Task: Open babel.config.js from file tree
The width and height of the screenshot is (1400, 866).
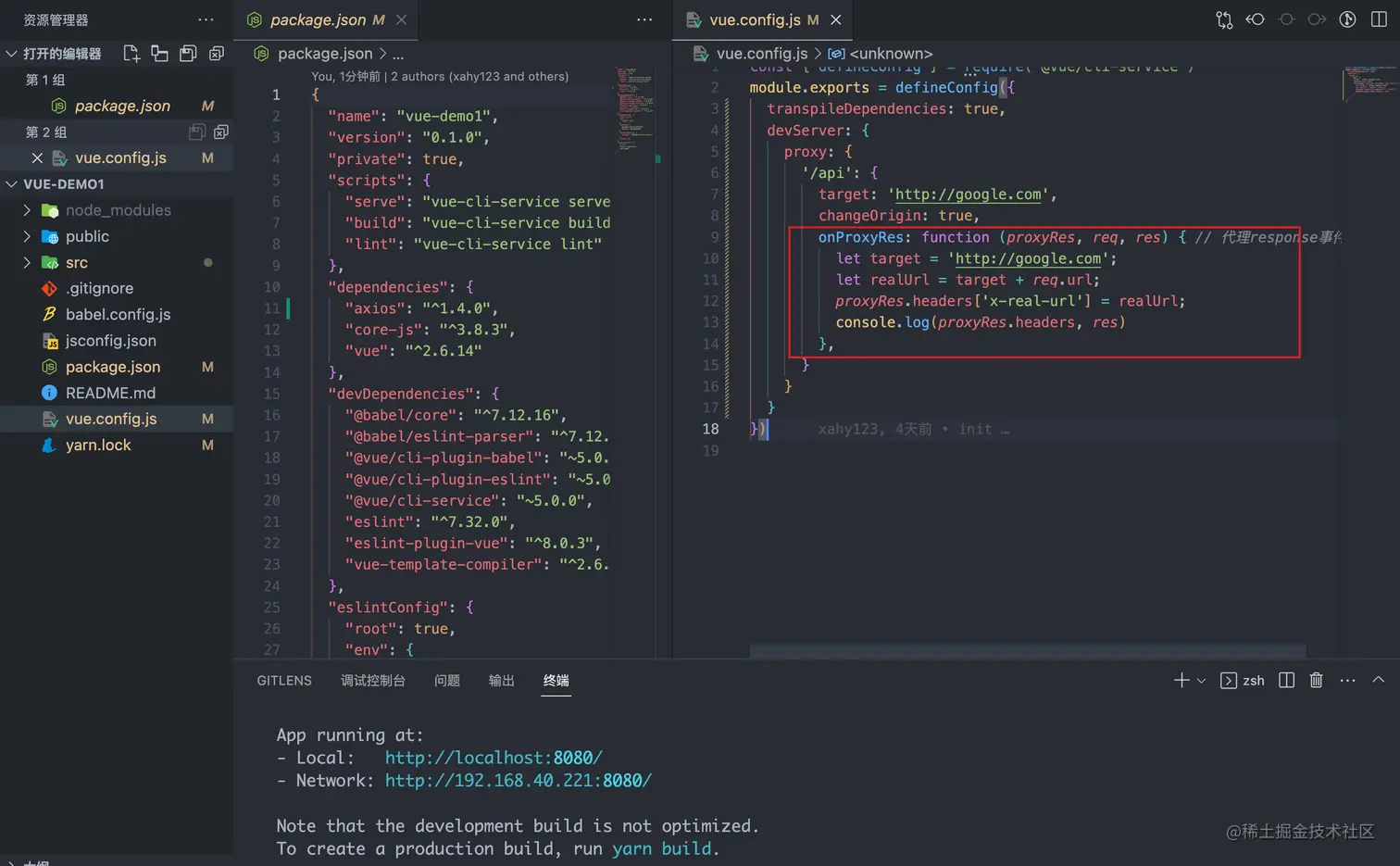Action: tap(117, 315)
